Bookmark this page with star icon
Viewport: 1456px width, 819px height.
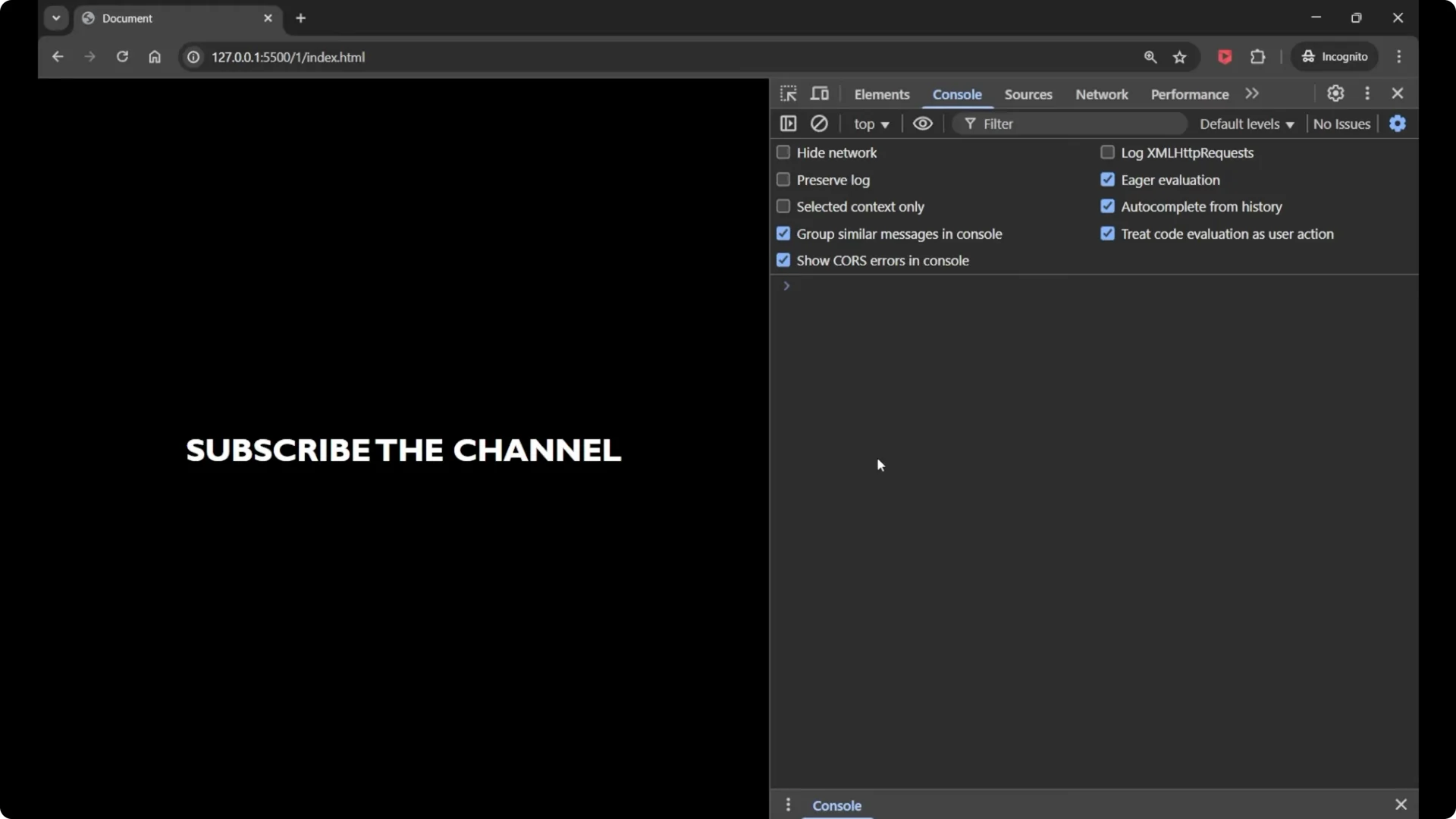tap(1179, 57)
